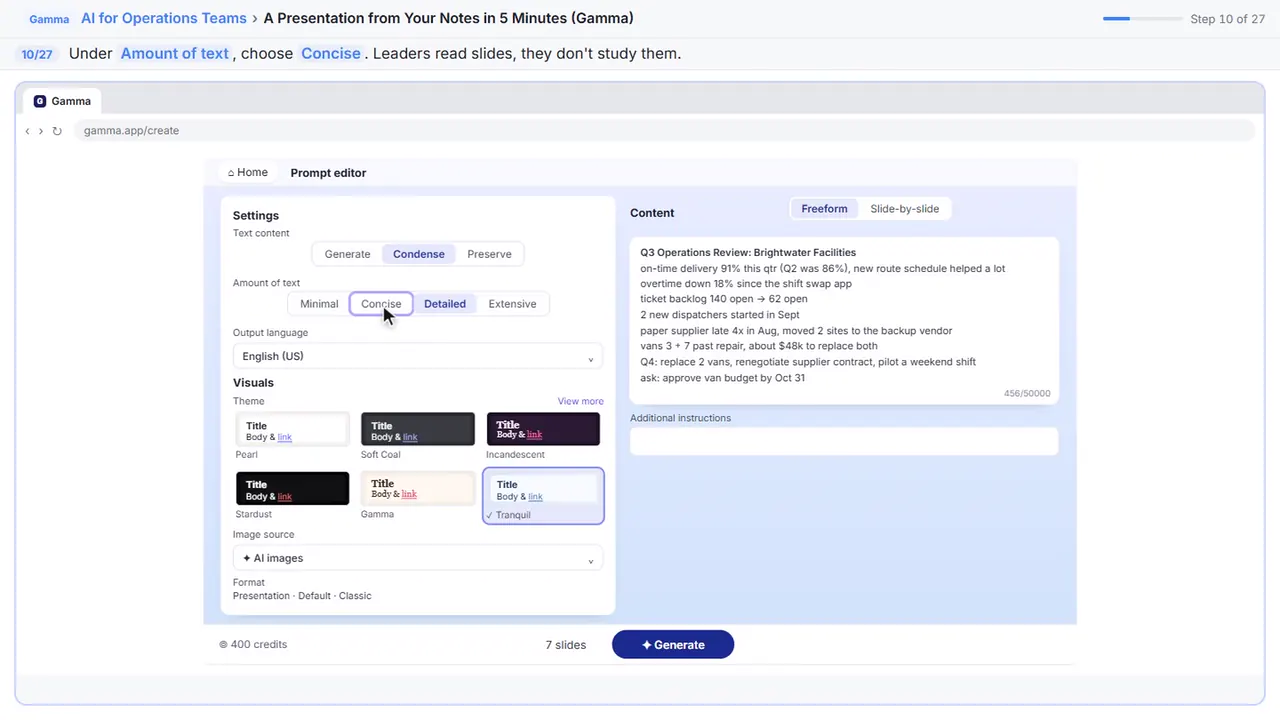Click the Gamma tab favicon
The height and width of the screenshot is (720, 1280).
tap(40, 101)
